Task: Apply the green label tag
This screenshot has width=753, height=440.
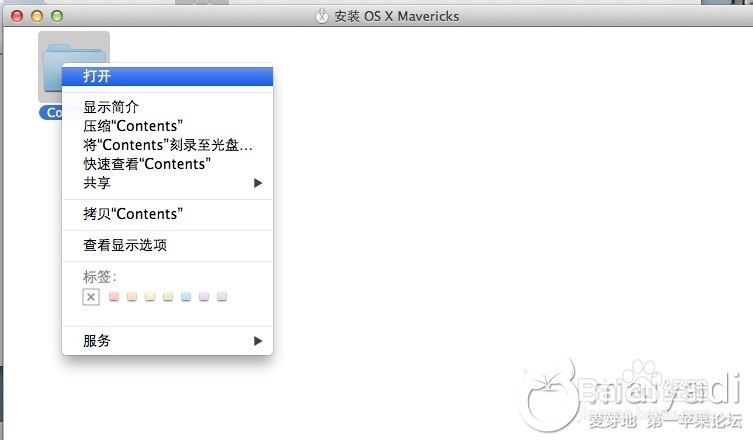Action: tap(168, 297)
